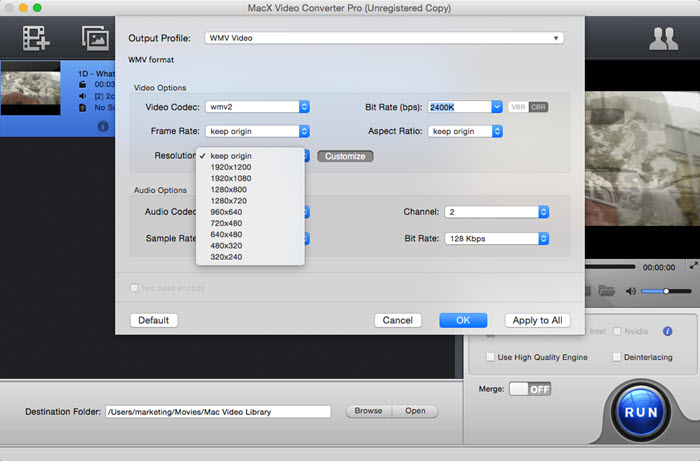The height and width of the screenshot is (461, 700).
Task: Open the Video Codec wmv2 dropdown
Action: coord(258,107)
